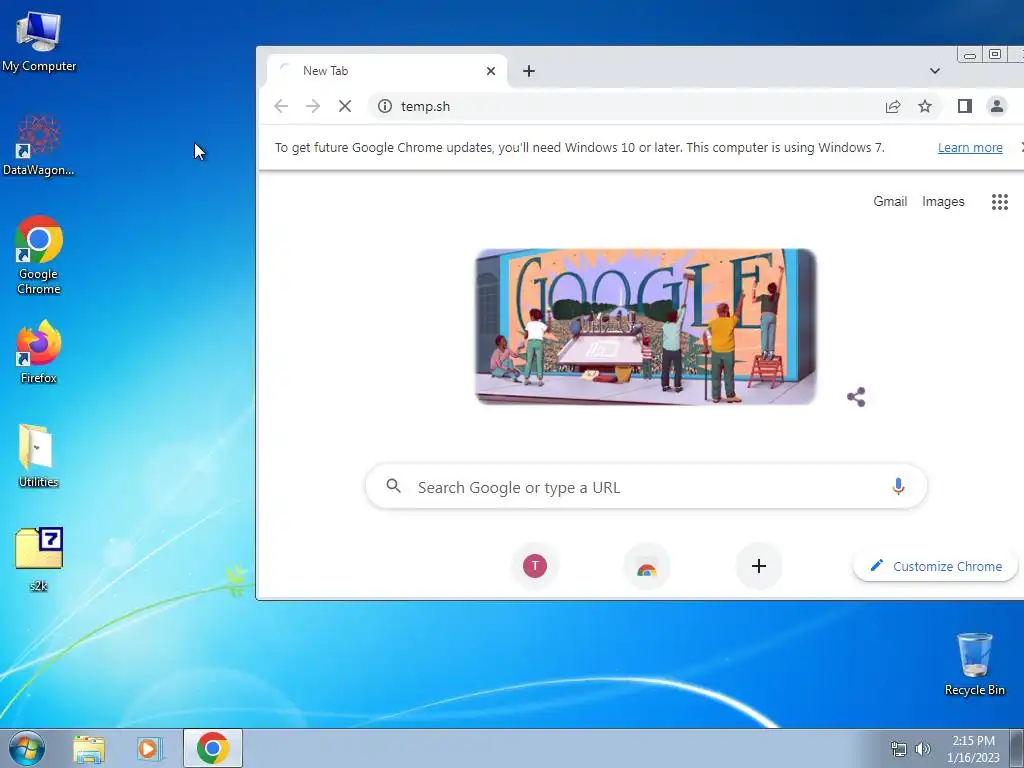
Task: Open the Windows Start menu
Action: coord(27,748)
